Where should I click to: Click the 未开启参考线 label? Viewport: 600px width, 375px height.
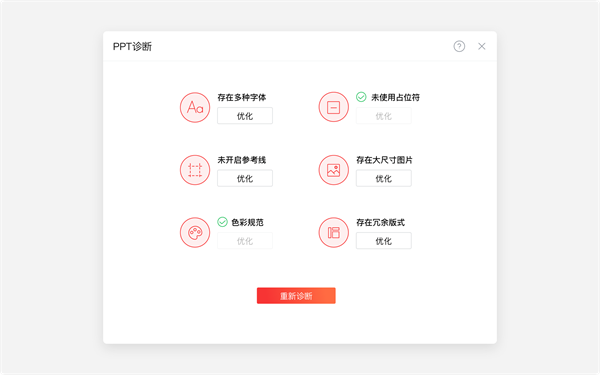[x=242, y=160]
